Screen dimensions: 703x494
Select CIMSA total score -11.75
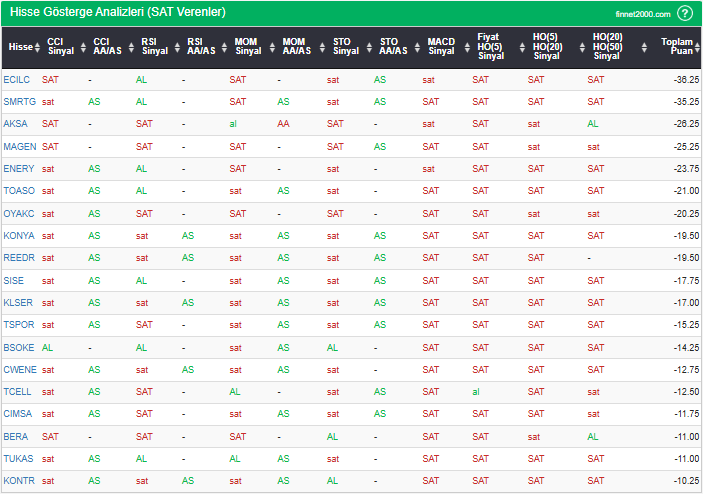tap(686, 413)
